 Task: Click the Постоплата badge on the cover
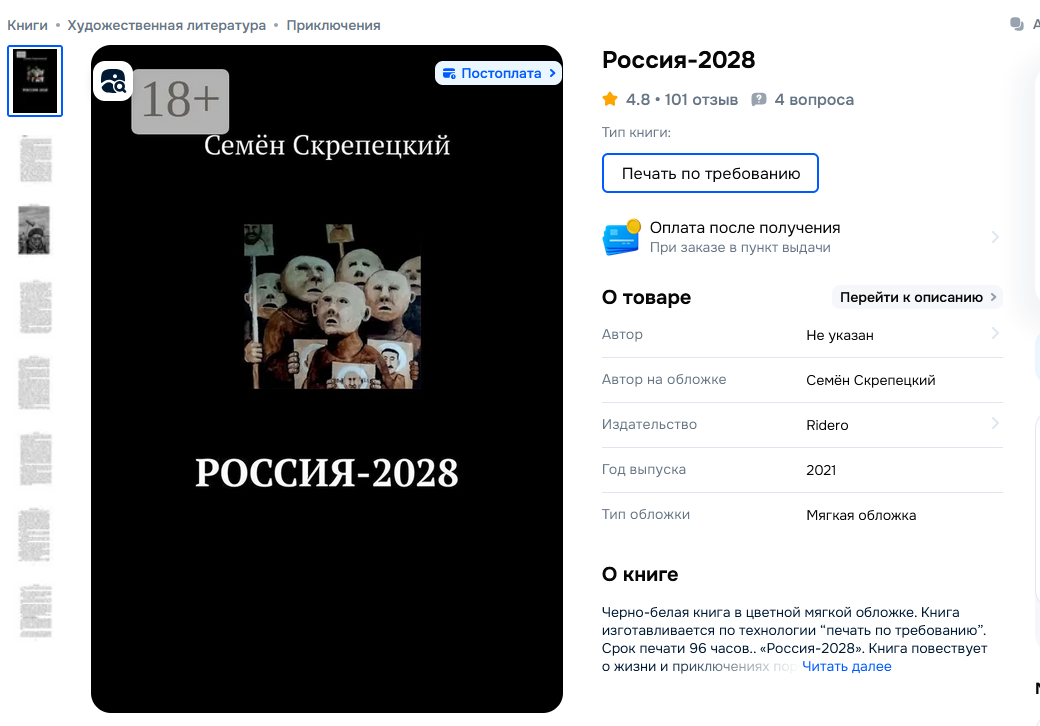498,73
